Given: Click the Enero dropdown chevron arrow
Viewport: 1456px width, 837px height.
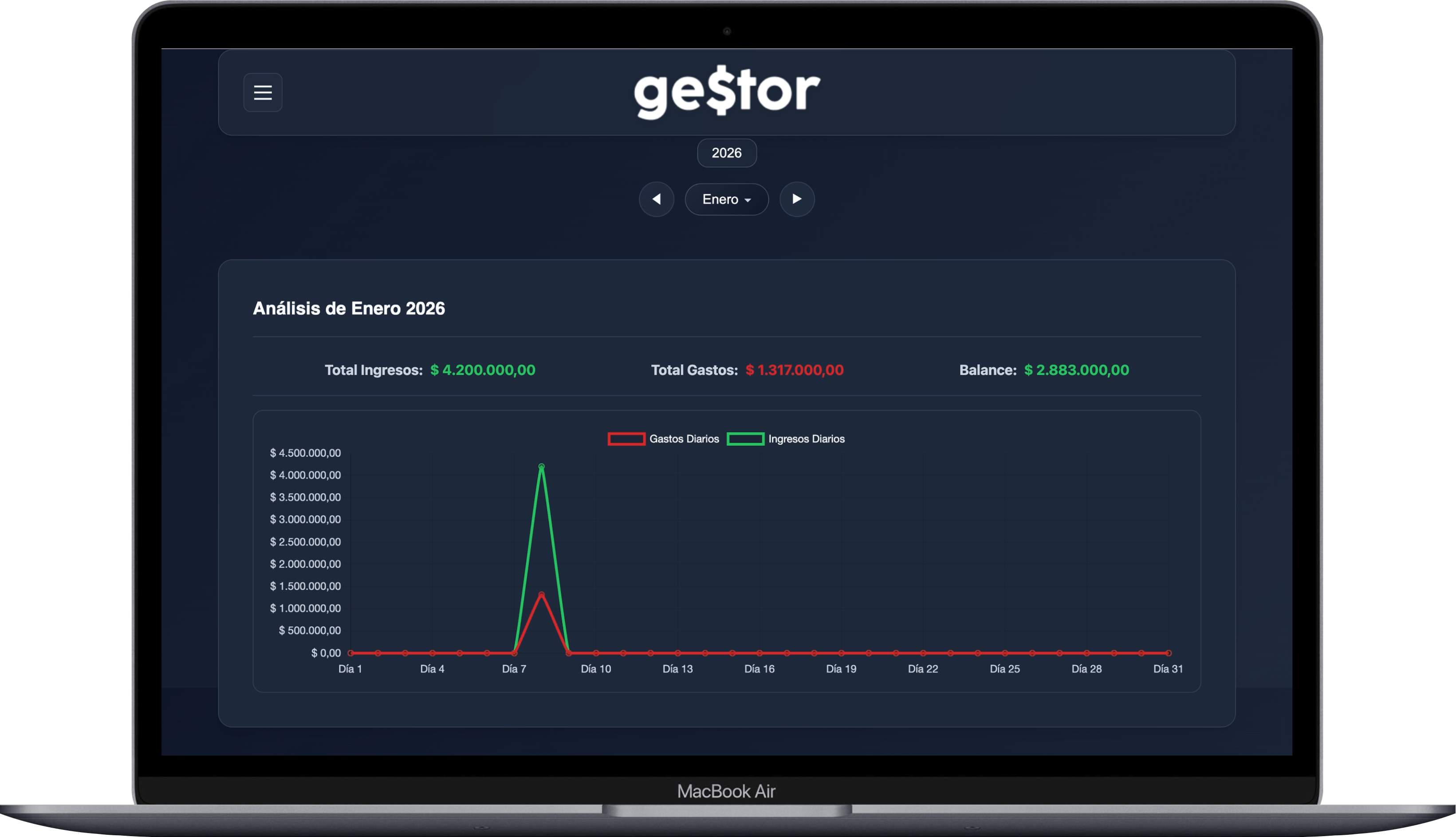Looking at the screenshot, I should click(748, 200).
